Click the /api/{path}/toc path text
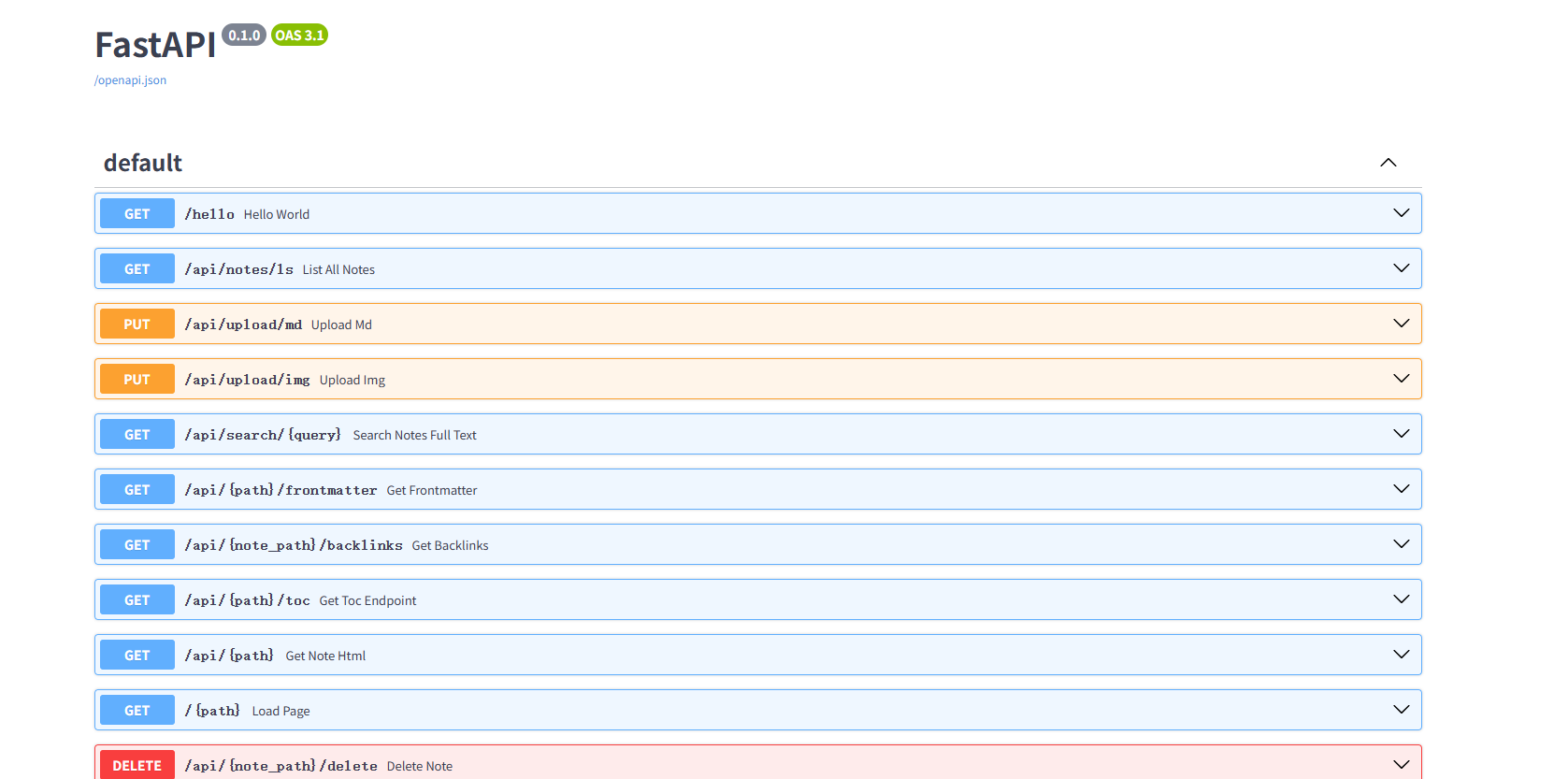The height and width of the screenshot is (779, 1568). (247, 600)
